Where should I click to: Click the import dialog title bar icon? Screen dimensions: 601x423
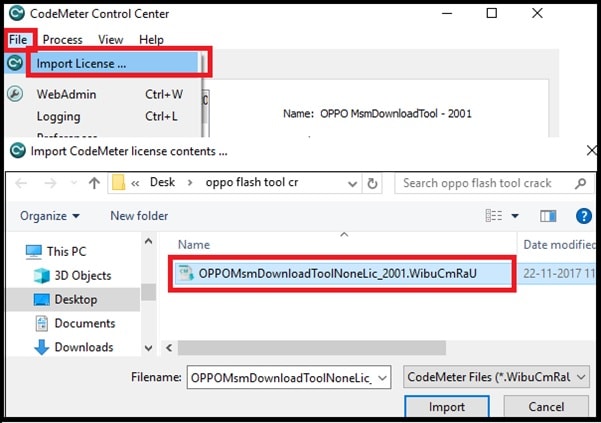tap(18, 151)
